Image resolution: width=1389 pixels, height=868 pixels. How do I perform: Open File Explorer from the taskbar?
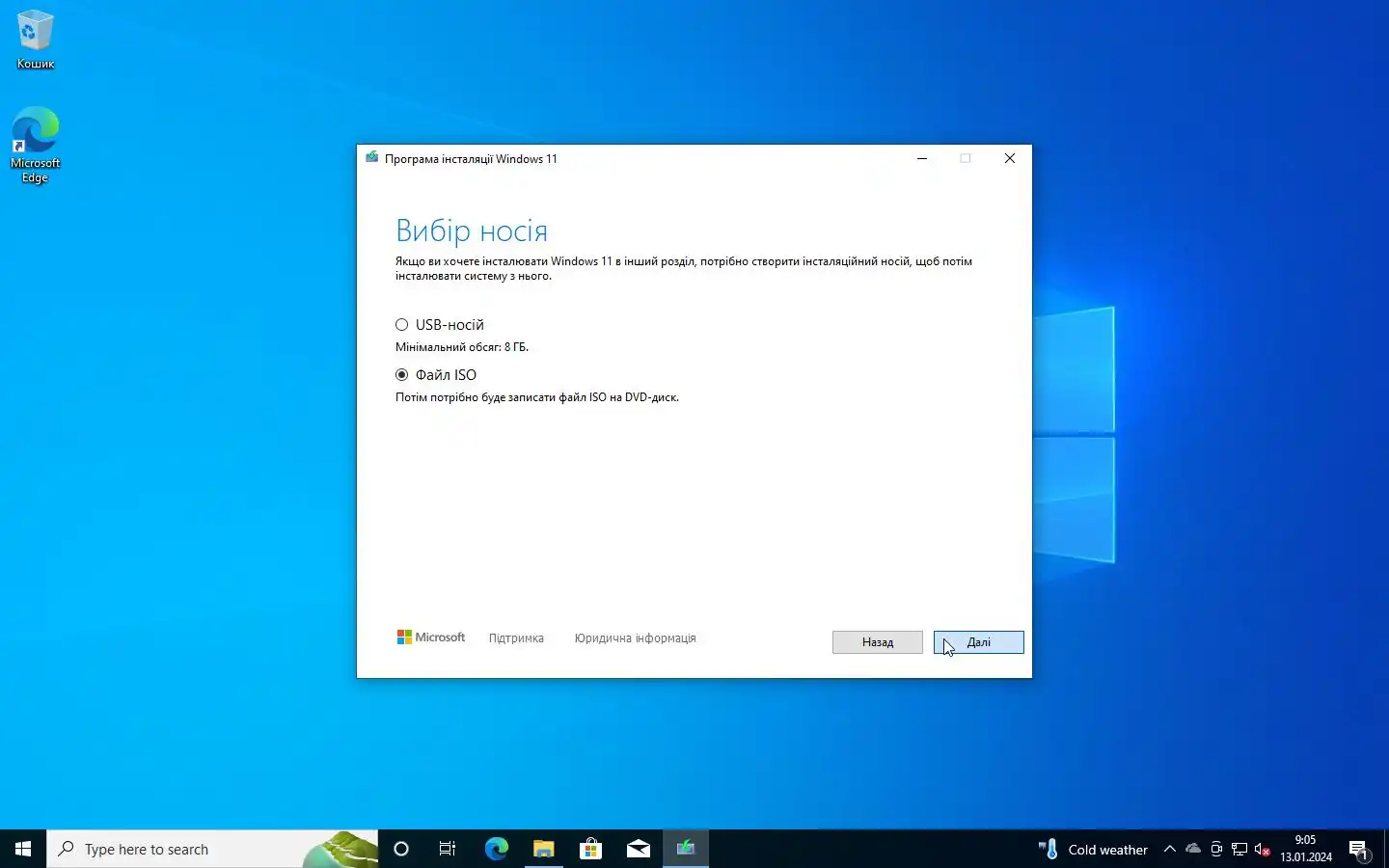coord(543,849)
